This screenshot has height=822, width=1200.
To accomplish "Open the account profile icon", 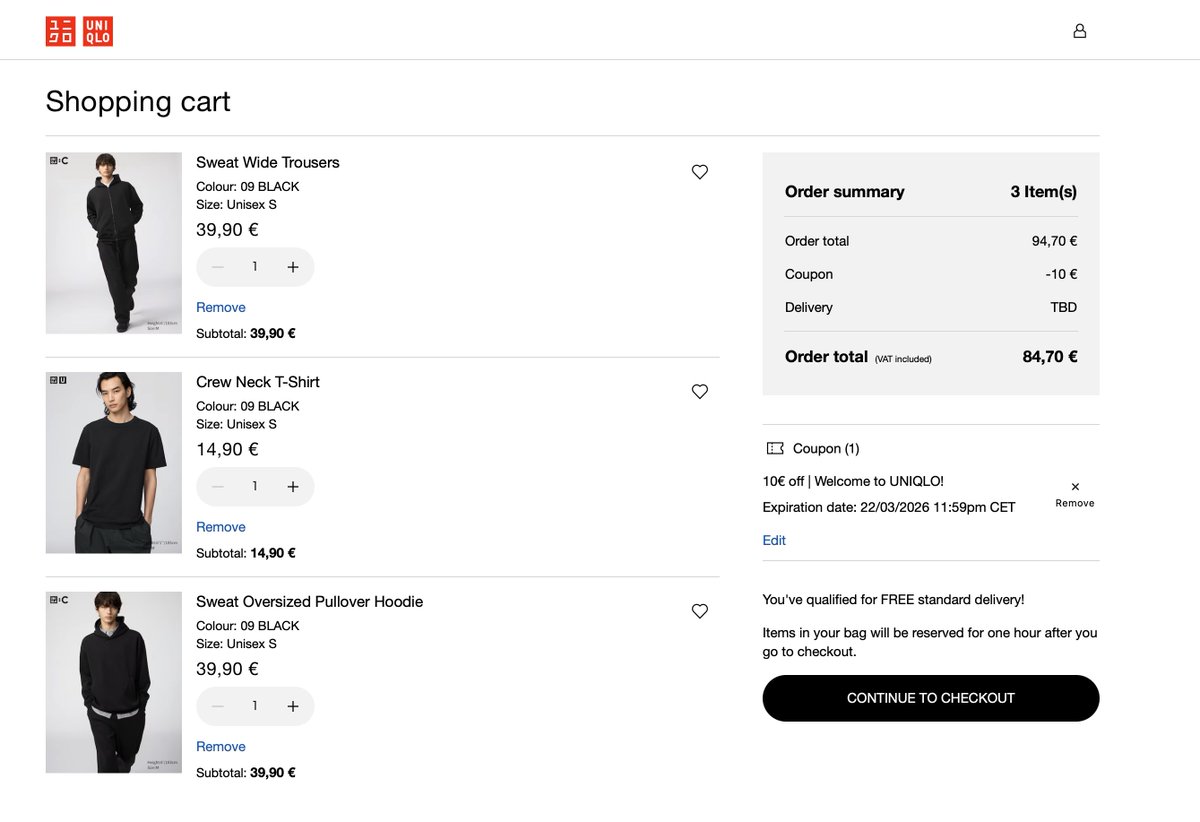I will click(1079, 31).
